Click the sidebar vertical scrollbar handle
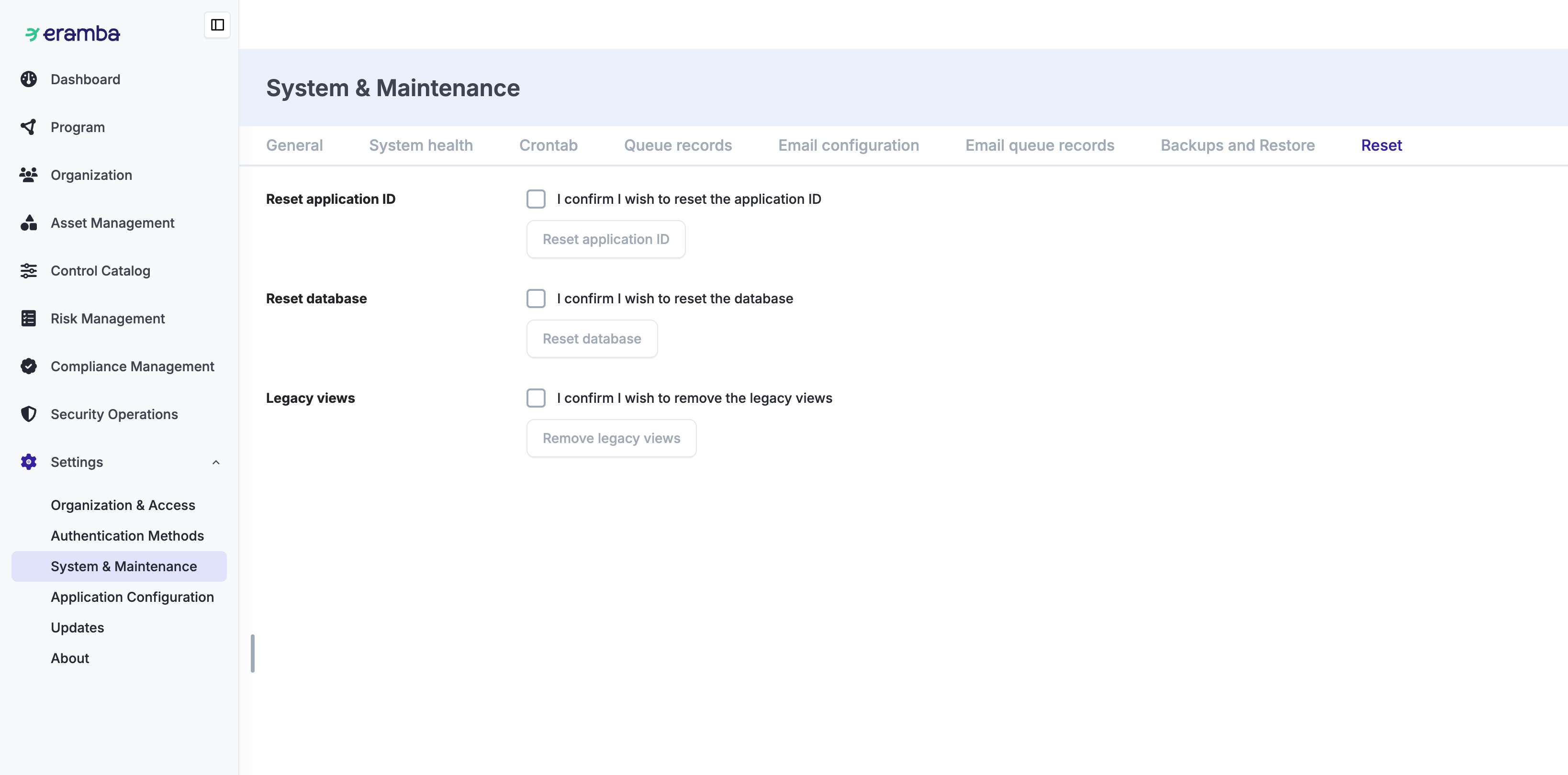The image size is (1568, 775). click(253, 653)
